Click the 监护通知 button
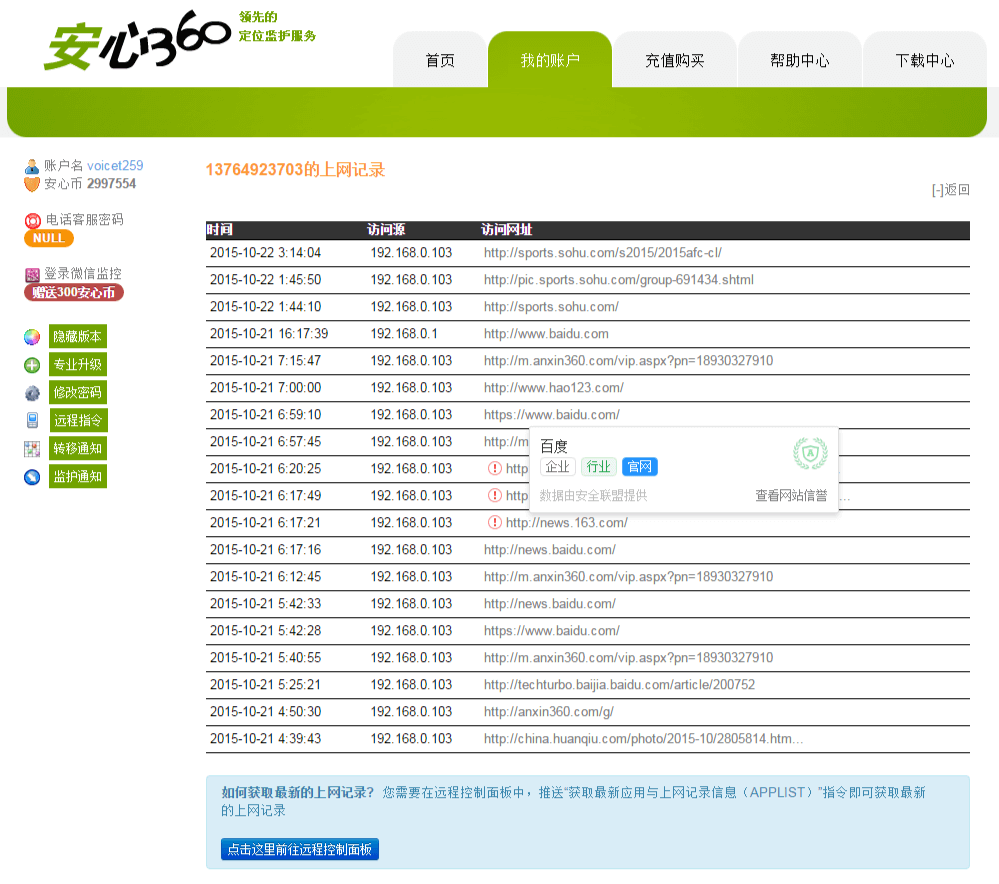Image resolution: width=999 pixels, height=884 pixels. pyautogui.click(x=78, y=477)
